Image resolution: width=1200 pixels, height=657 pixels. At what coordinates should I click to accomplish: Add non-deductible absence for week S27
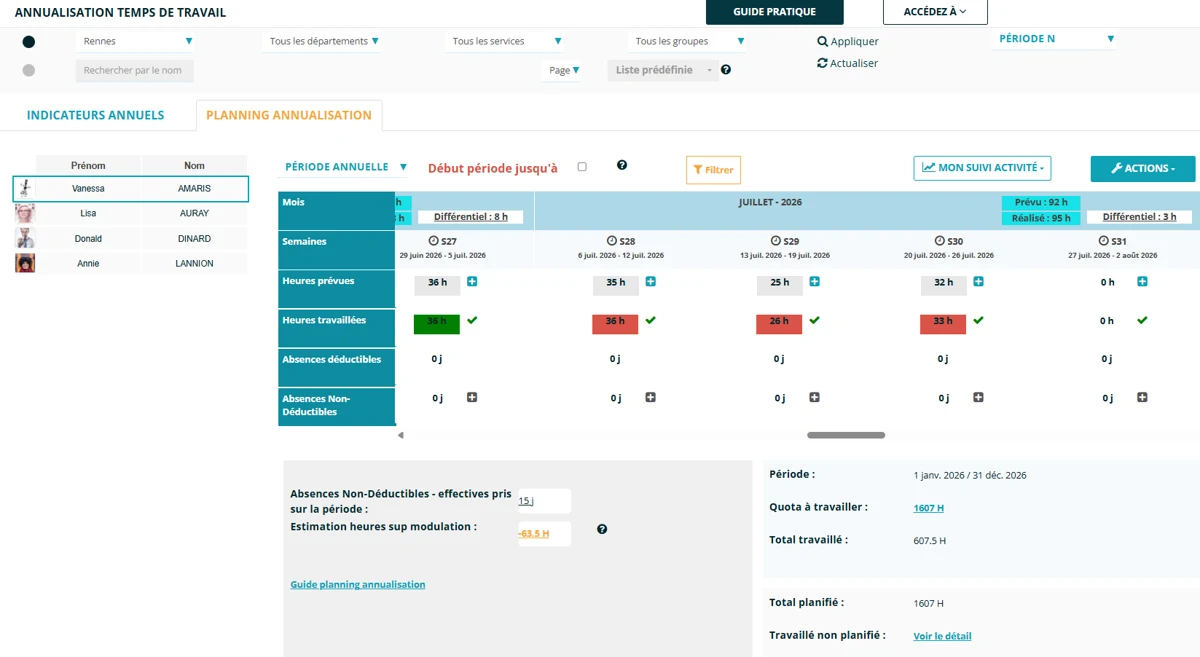[x=472, y=397]
